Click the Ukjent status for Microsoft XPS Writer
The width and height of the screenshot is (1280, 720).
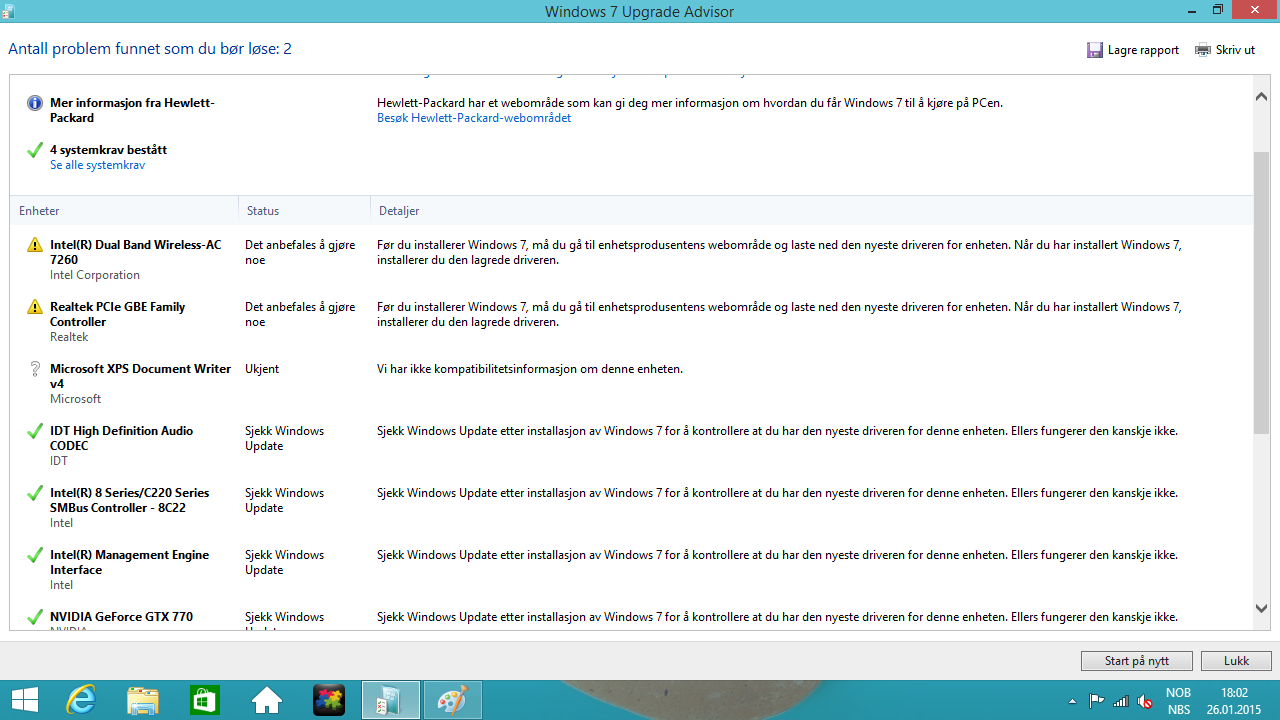tap(262, 369)
